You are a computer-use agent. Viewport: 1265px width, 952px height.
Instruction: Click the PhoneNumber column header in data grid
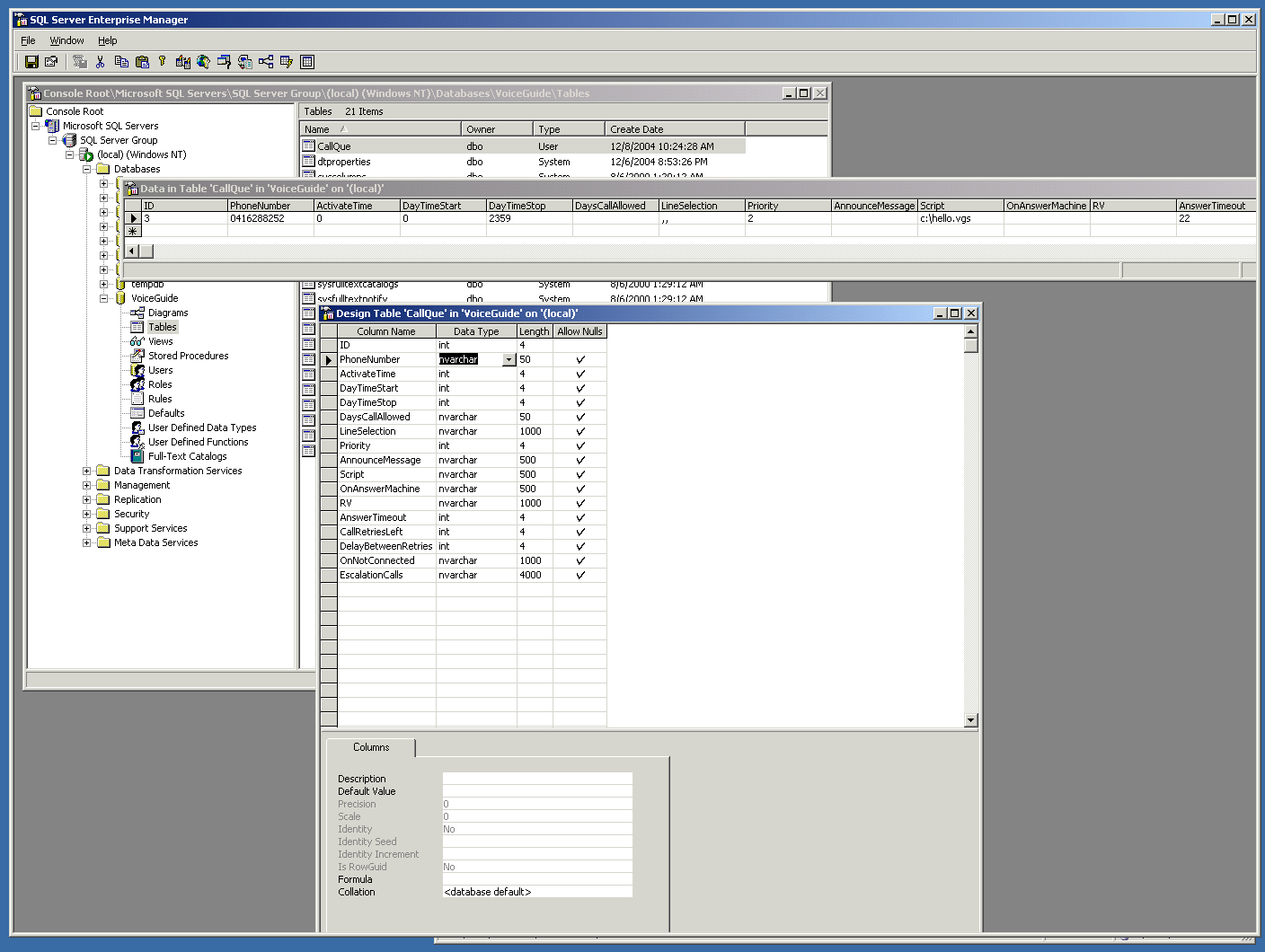pyautogui.click(x=270, y=206)
